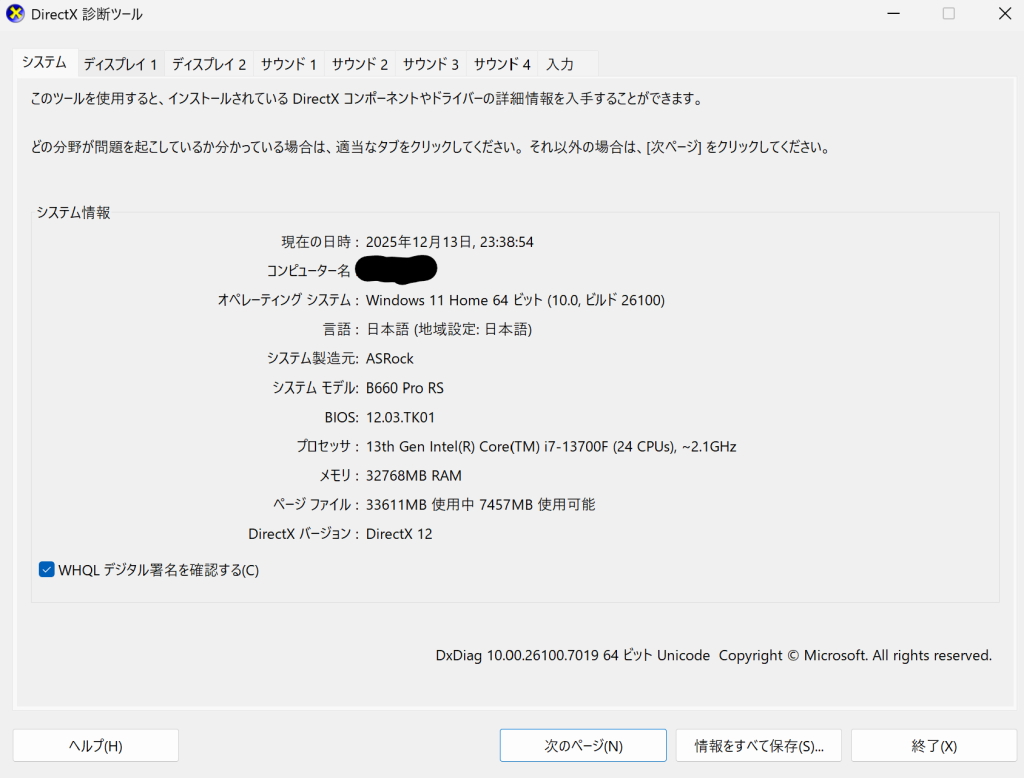This screenshot has width=1024, height=778.
Task: Go to the サウンド 4 tab
Action: point(502,64)
